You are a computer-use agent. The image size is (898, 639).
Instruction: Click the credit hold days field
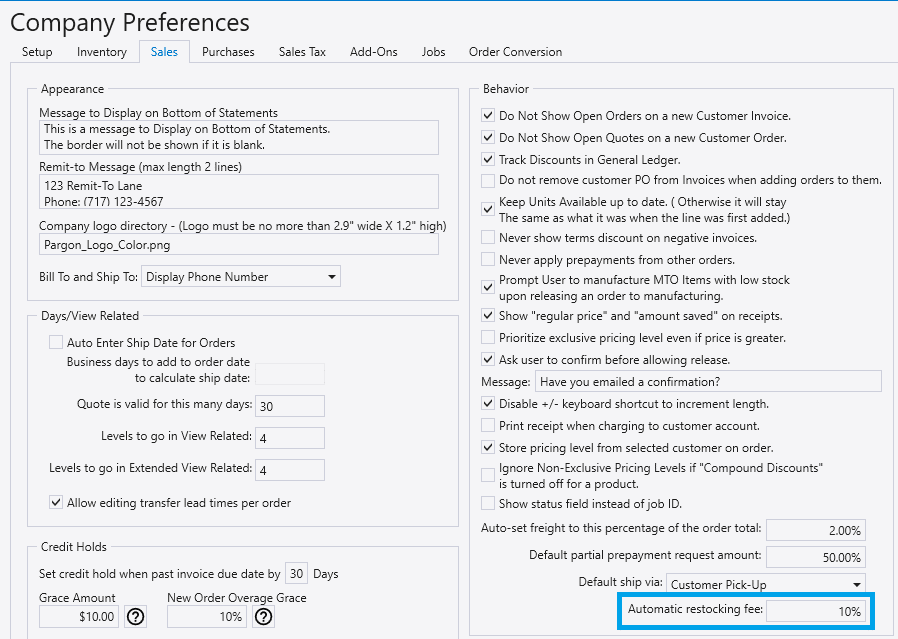(x=296, y=573)
